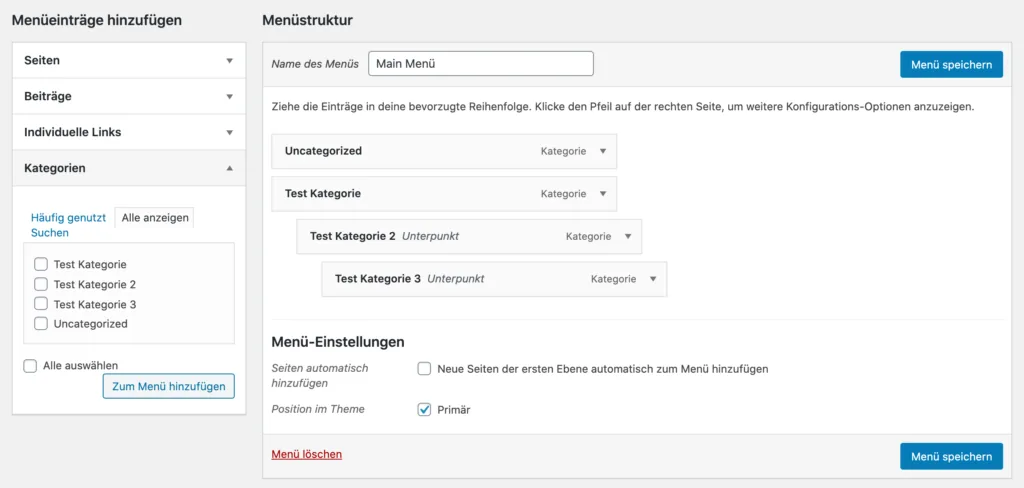Select the Individuelle Links panel heading

(x=72, y=132)
